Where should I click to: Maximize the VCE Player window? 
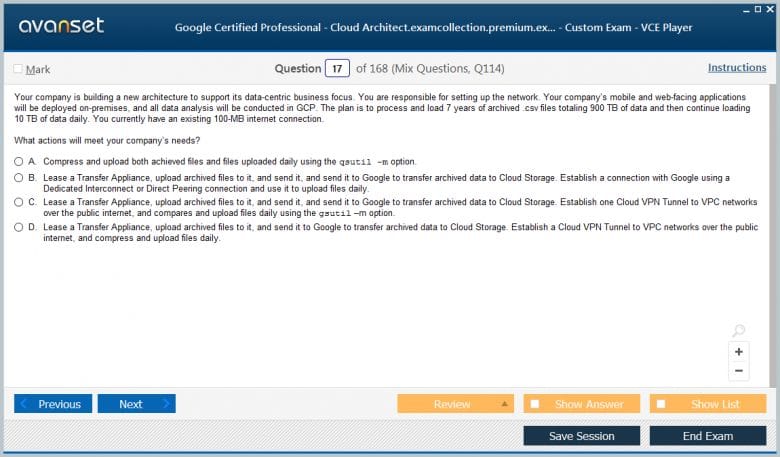click(755, 8)
